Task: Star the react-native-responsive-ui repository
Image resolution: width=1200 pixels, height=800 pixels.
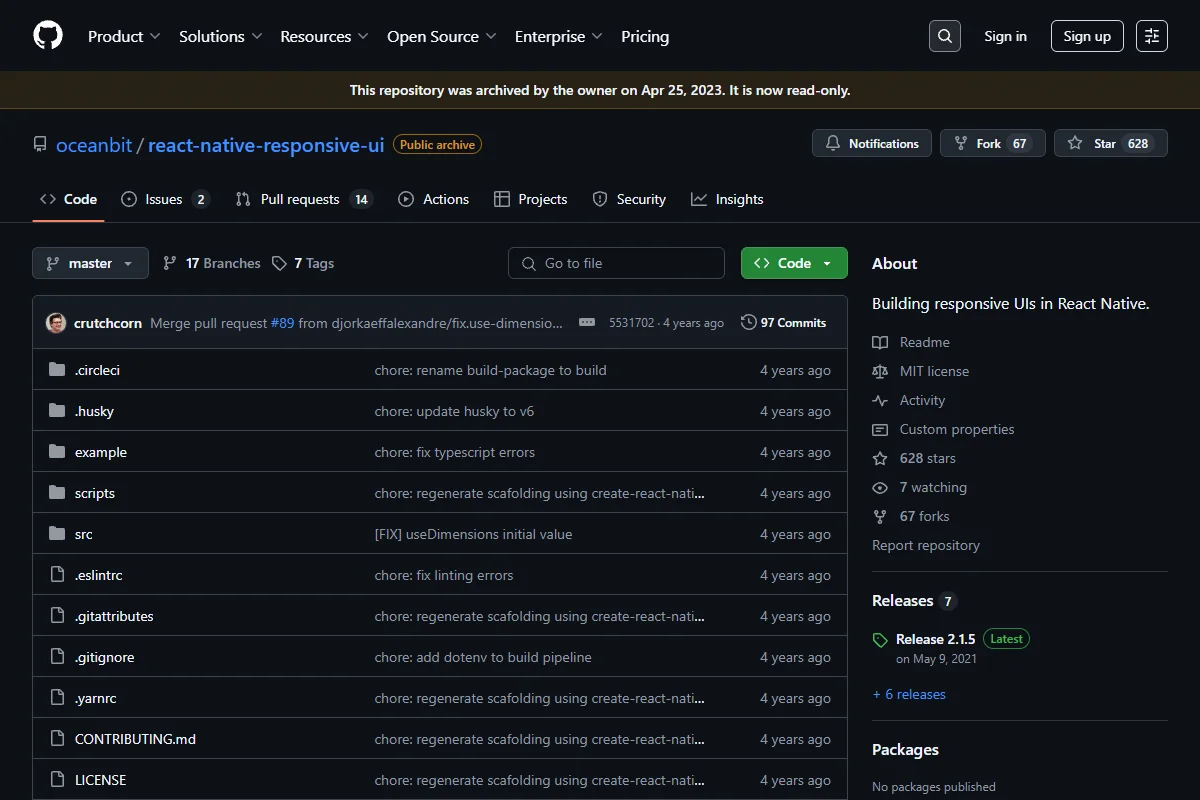Action: (x=1111, y=143)
